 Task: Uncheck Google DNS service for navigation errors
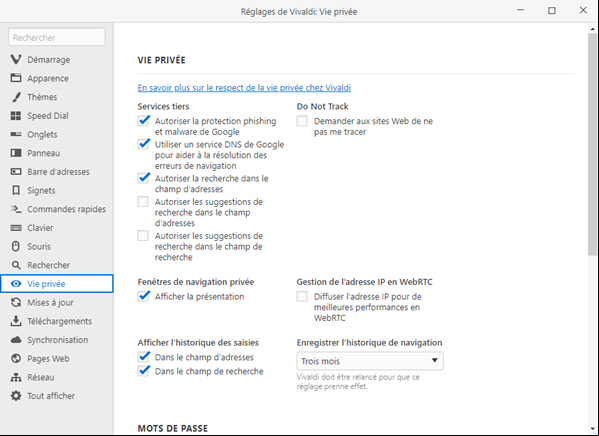coord(144,144)
